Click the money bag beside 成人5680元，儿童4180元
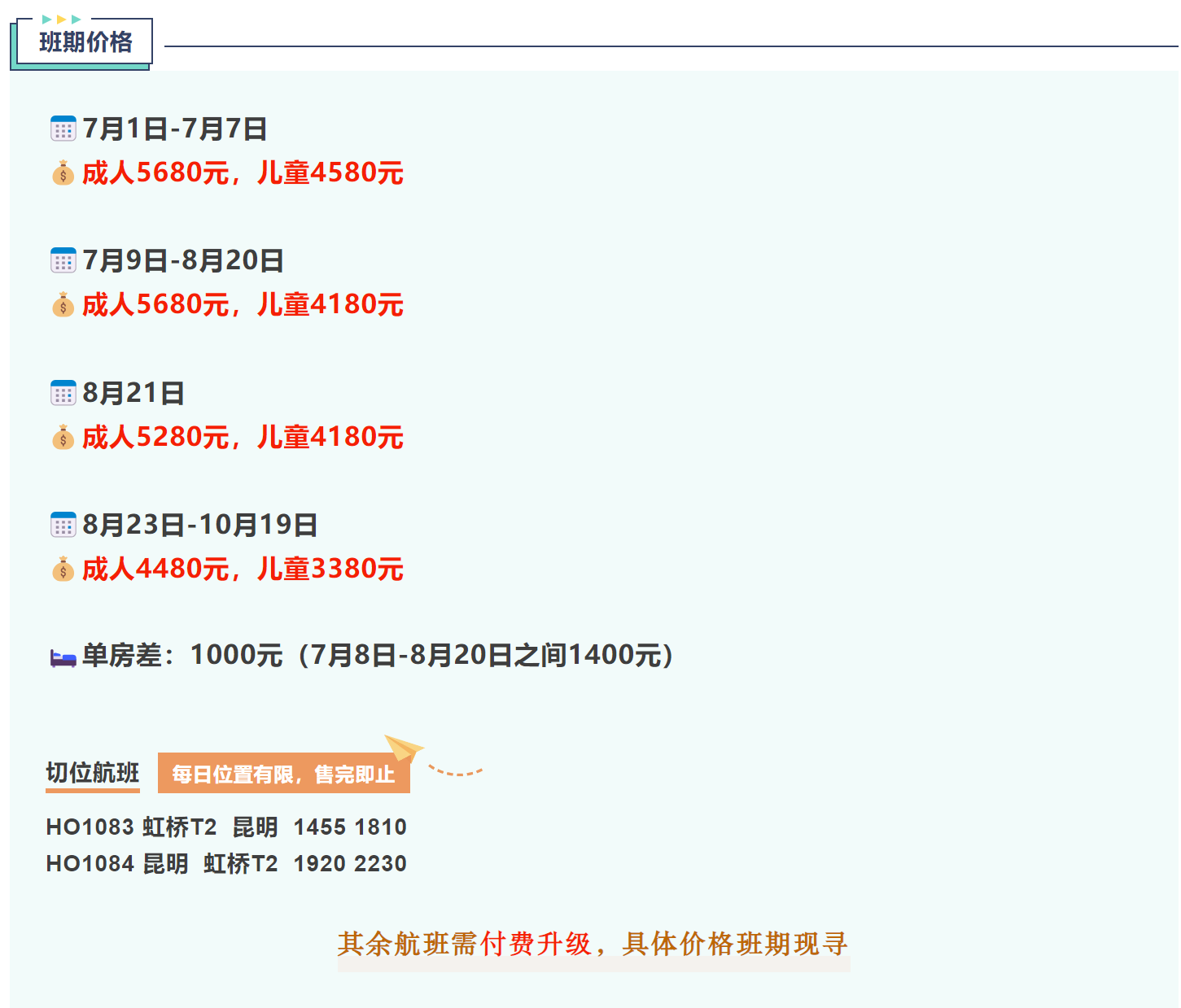 (x=63, y=305)
